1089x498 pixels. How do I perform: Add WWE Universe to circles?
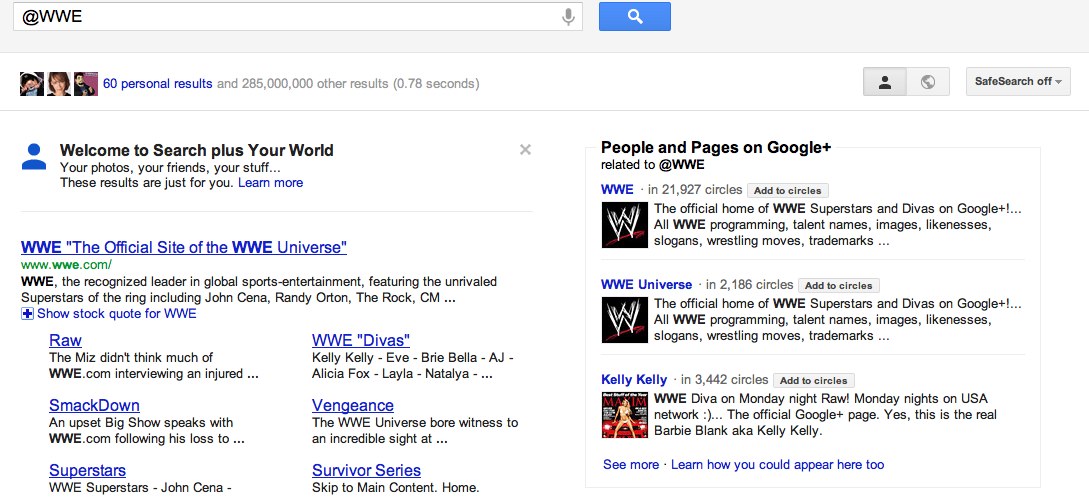839,285
